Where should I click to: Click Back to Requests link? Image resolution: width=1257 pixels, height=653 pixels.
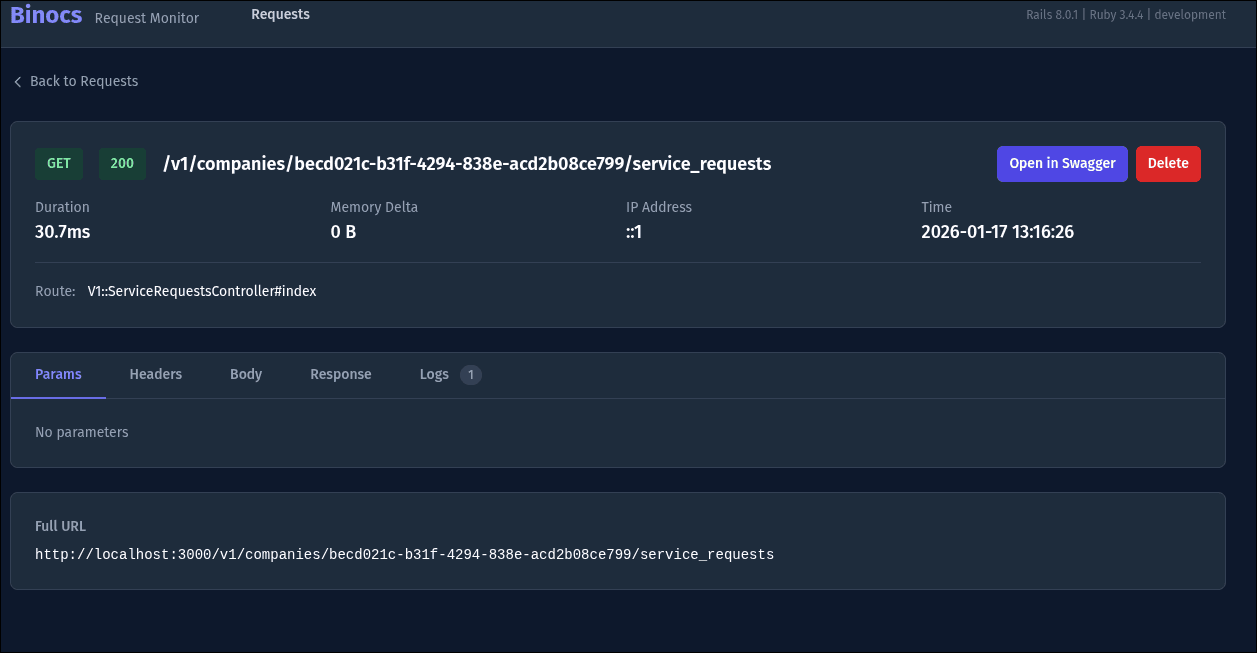coord(84,81)
